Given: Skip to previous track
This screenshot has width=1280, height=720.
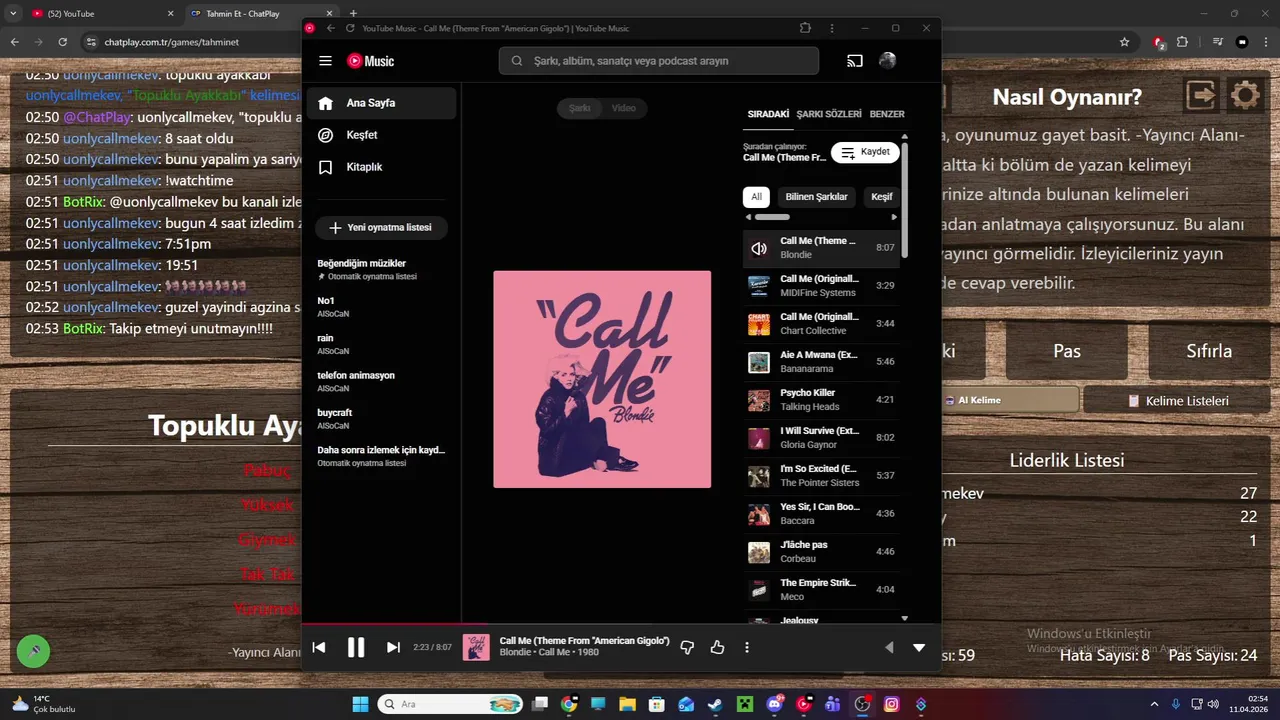Looking at the screenshot, I should click(319, 648).
